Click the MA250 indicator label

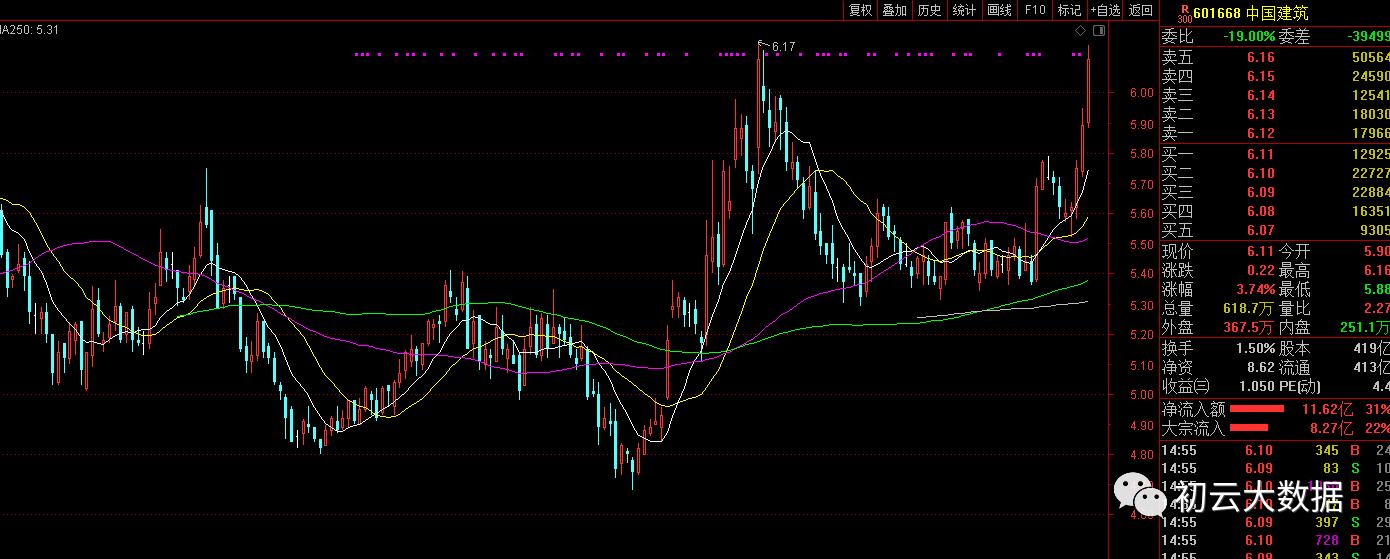[x=30, y=30]
